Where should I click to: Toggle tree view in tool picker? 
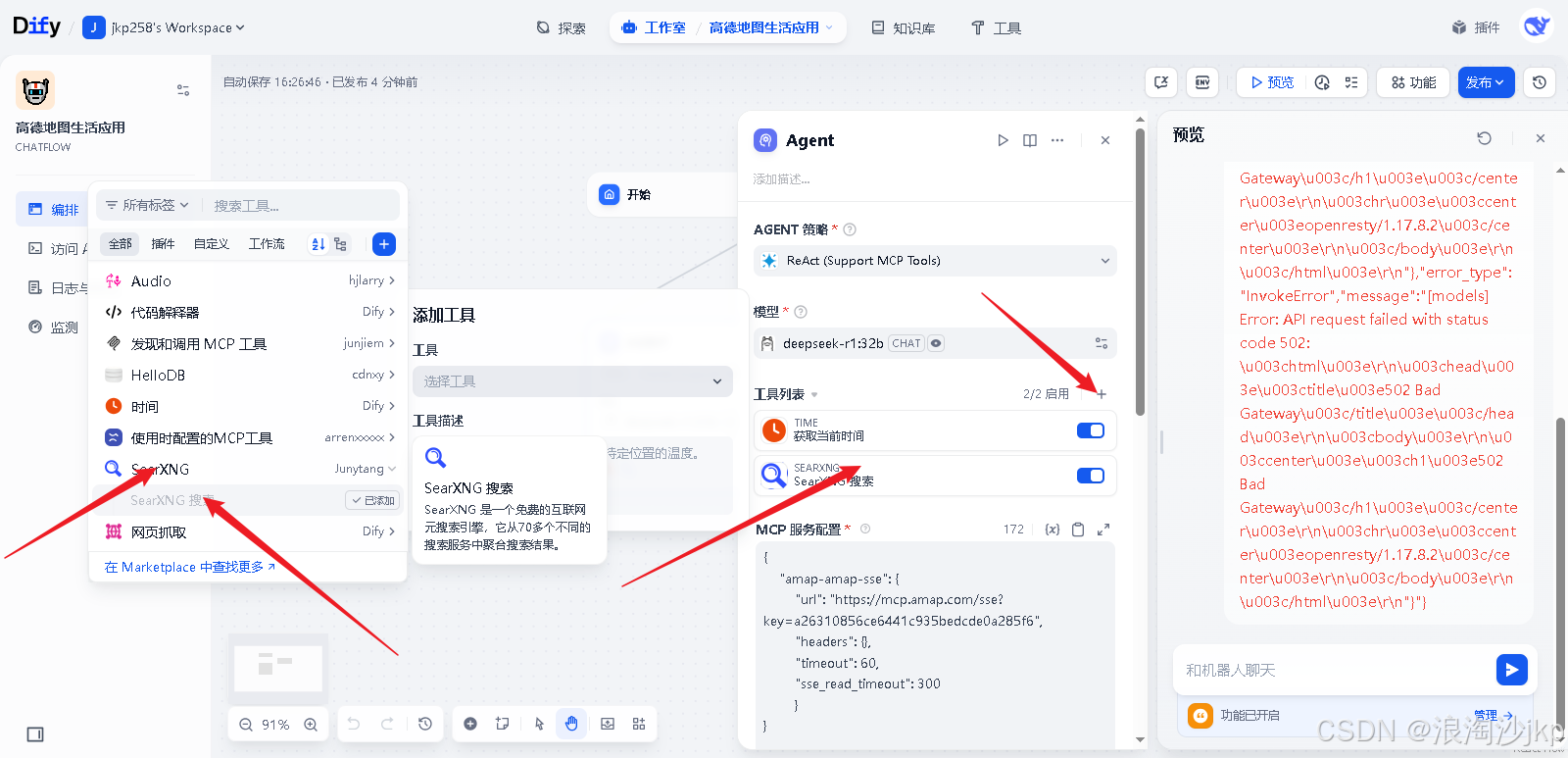(x=340, y=244)
